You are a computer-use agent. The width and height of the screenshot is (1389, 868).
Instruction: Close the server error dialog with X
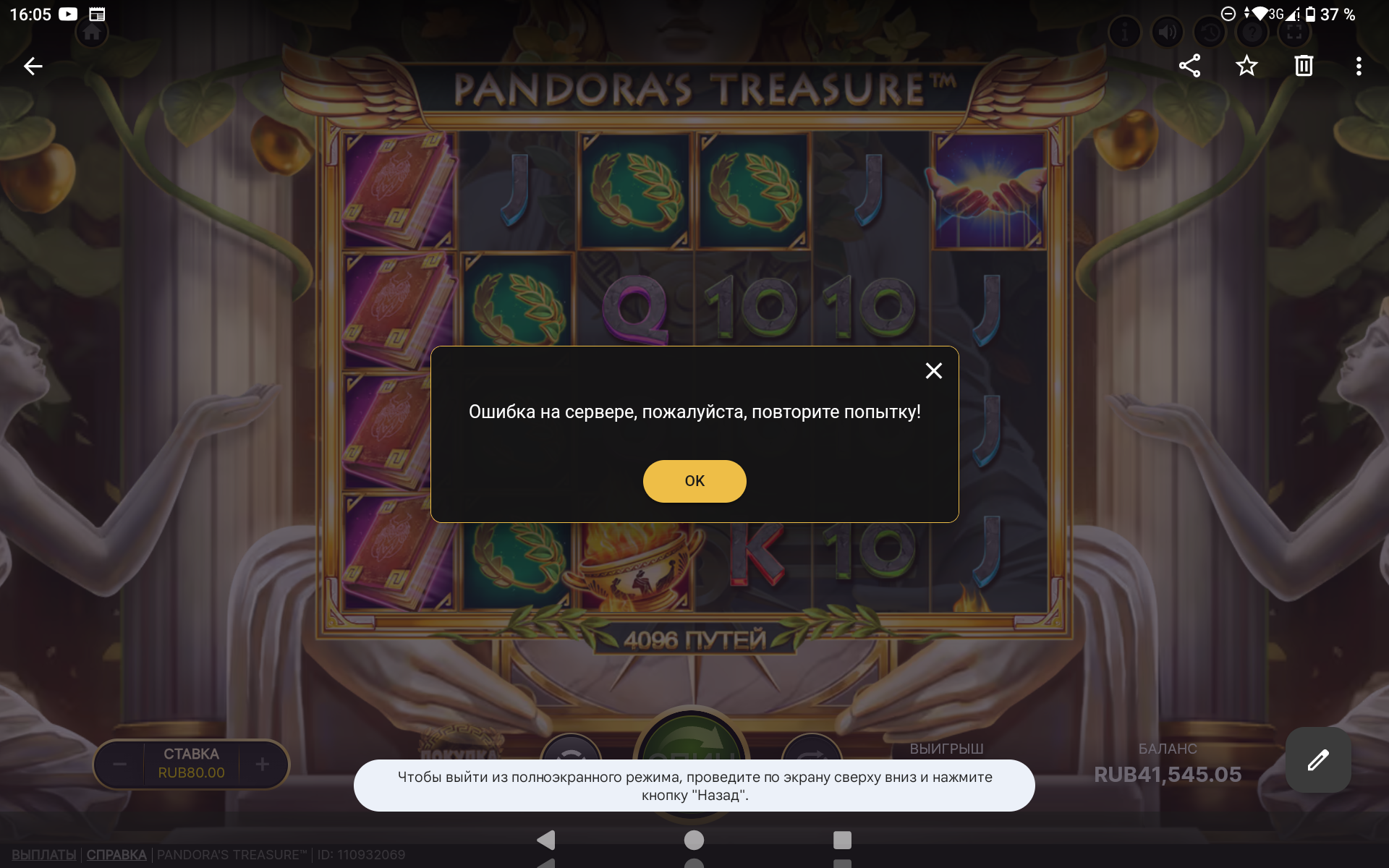[933, 371]
